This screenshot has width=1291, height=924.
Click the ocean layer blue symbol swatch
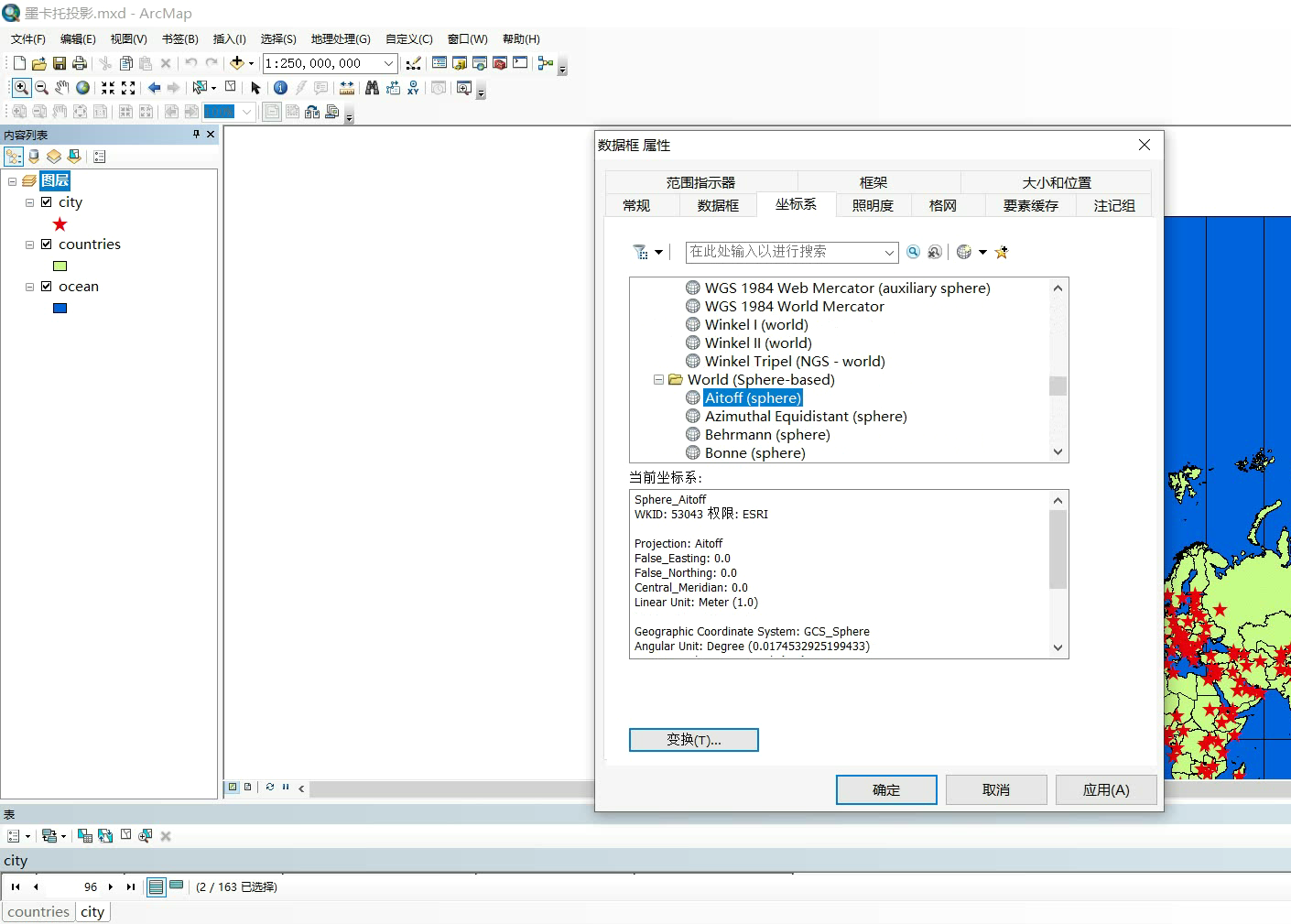click(x=60, y=309)
